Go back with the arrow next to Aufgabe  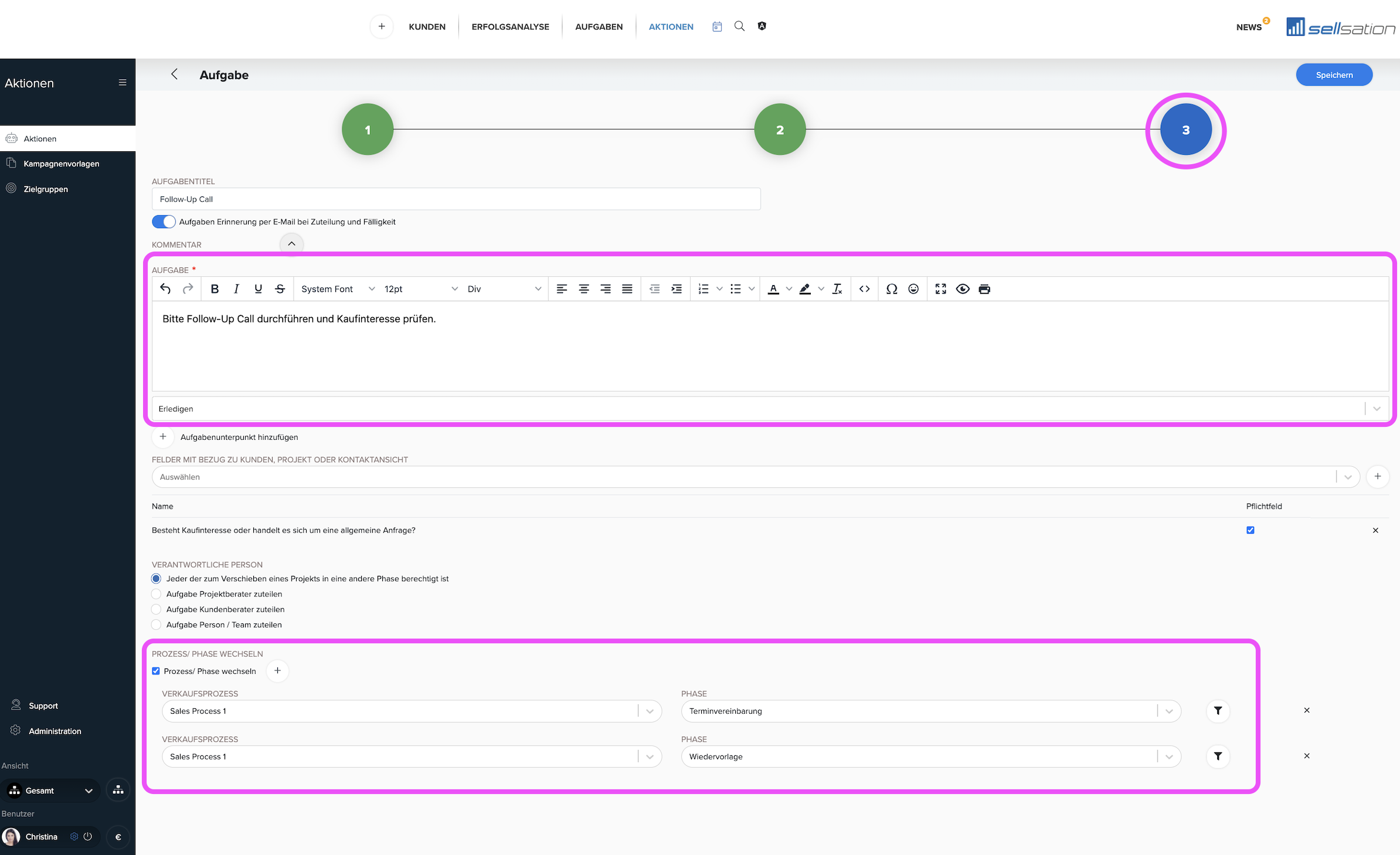click(174, 74)
